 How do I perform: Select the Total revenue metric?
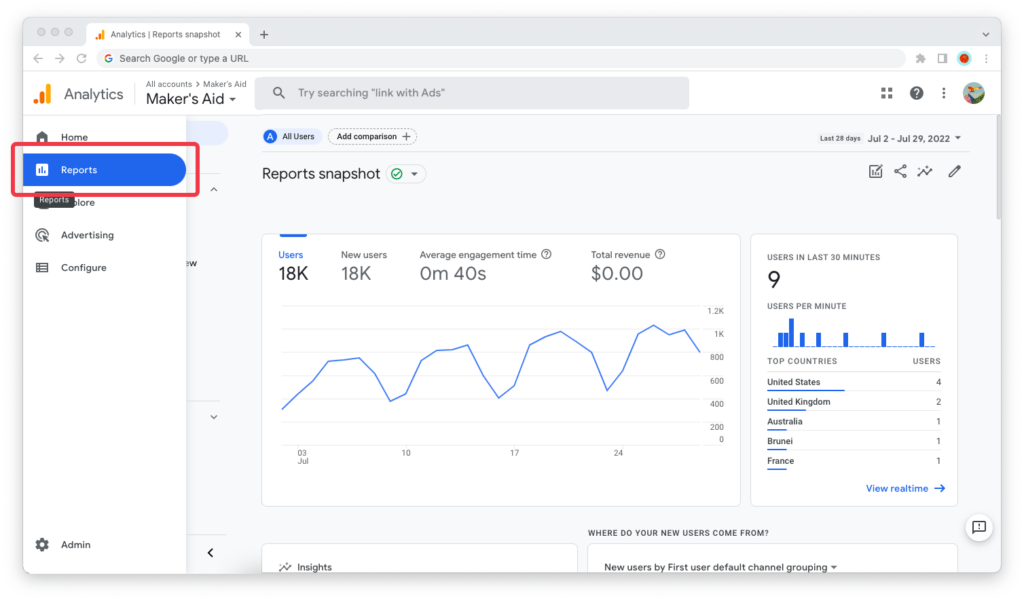(628, 266)
